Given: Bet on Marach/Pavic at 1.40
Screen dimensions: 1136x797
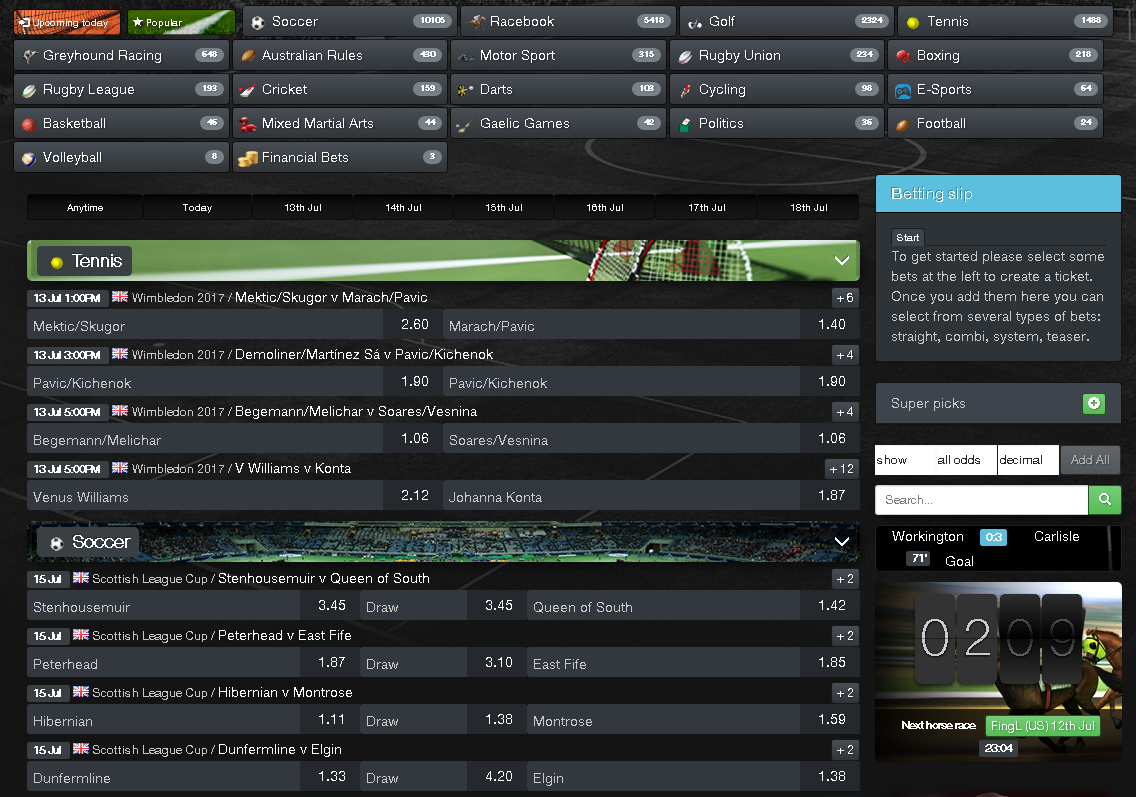Looking at the screenshot, I should tap(651, 325).
